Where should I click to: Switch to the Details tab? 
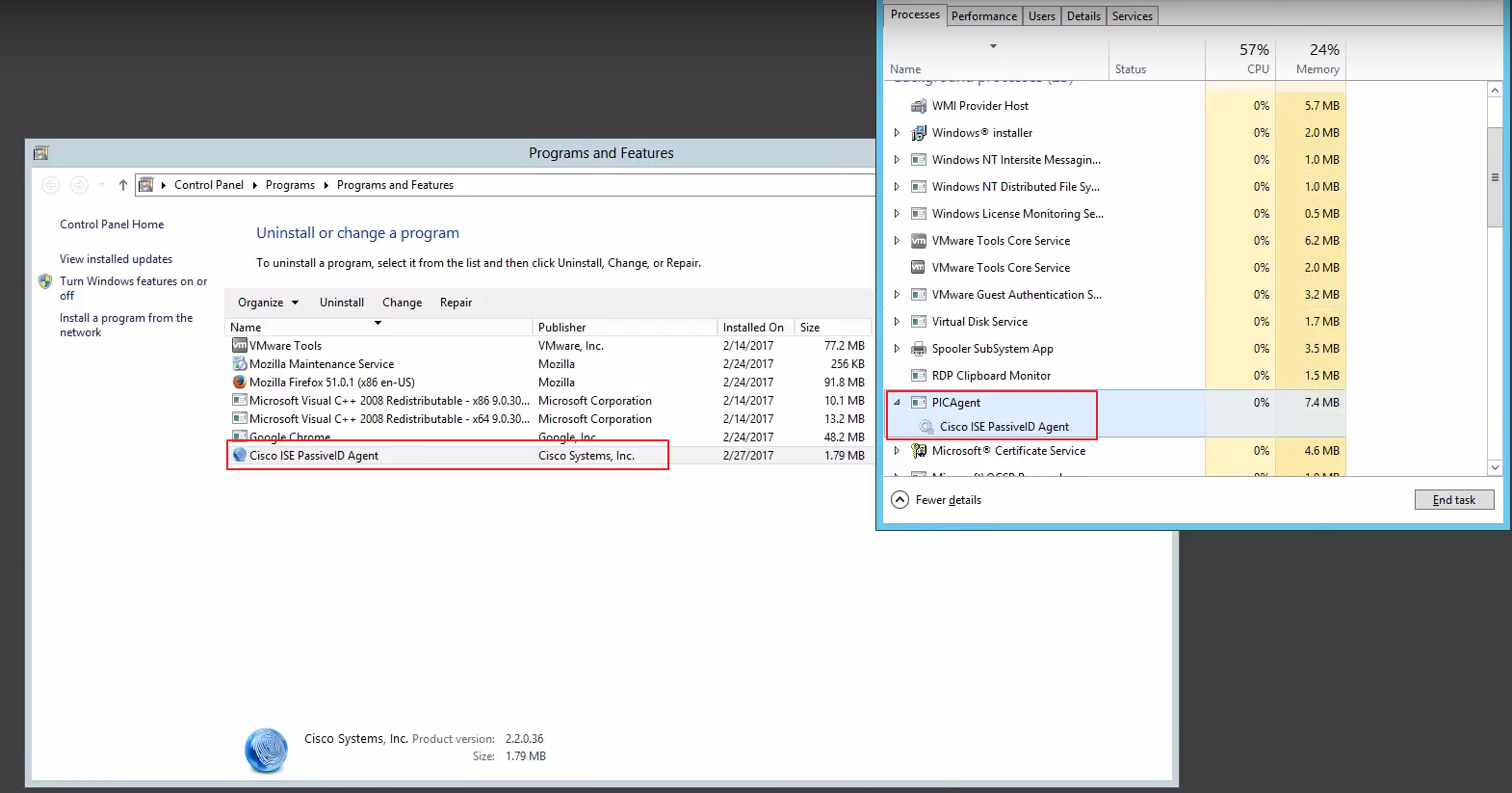1083,16
